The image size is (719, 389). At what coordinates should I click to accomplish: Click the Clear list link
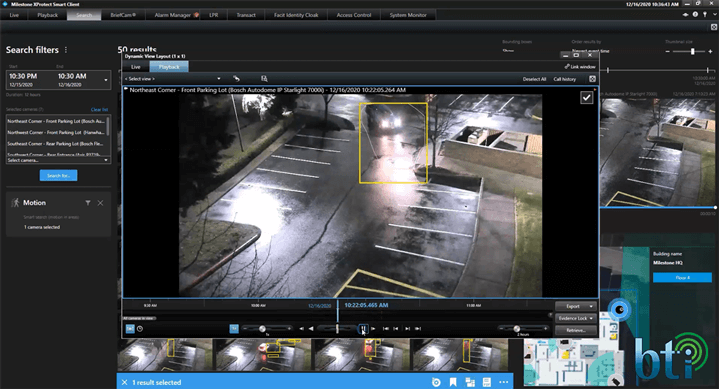pos(99,110)
